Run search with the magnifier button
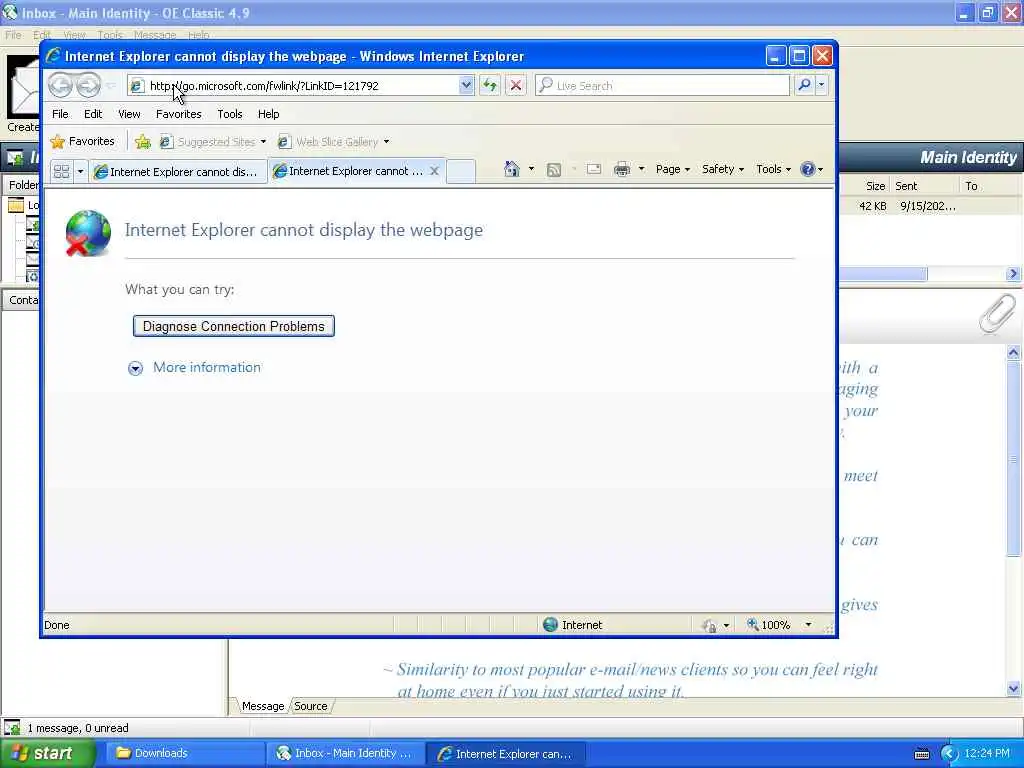 pos(804,85)
